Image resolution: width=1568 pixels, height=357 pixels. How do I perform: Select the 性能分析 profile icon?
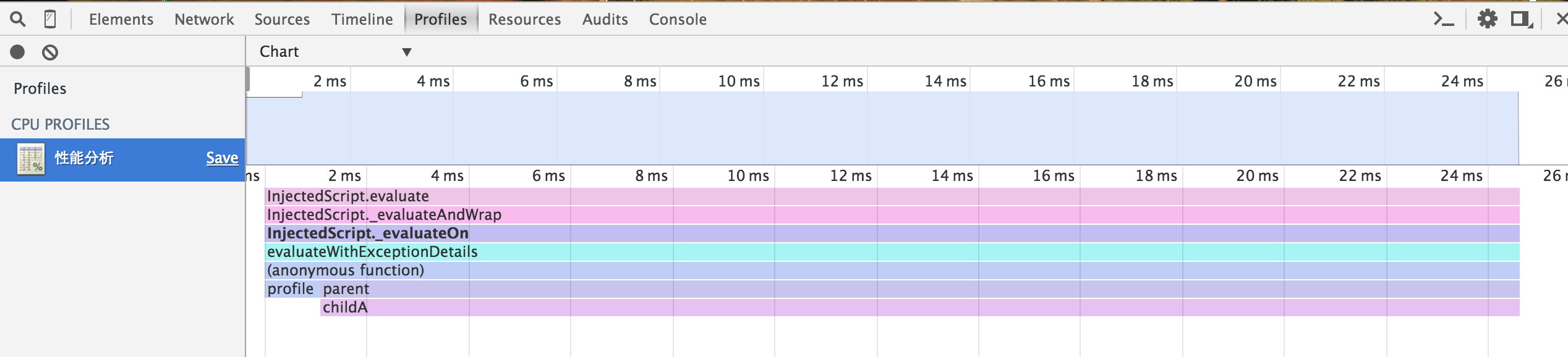31,159
